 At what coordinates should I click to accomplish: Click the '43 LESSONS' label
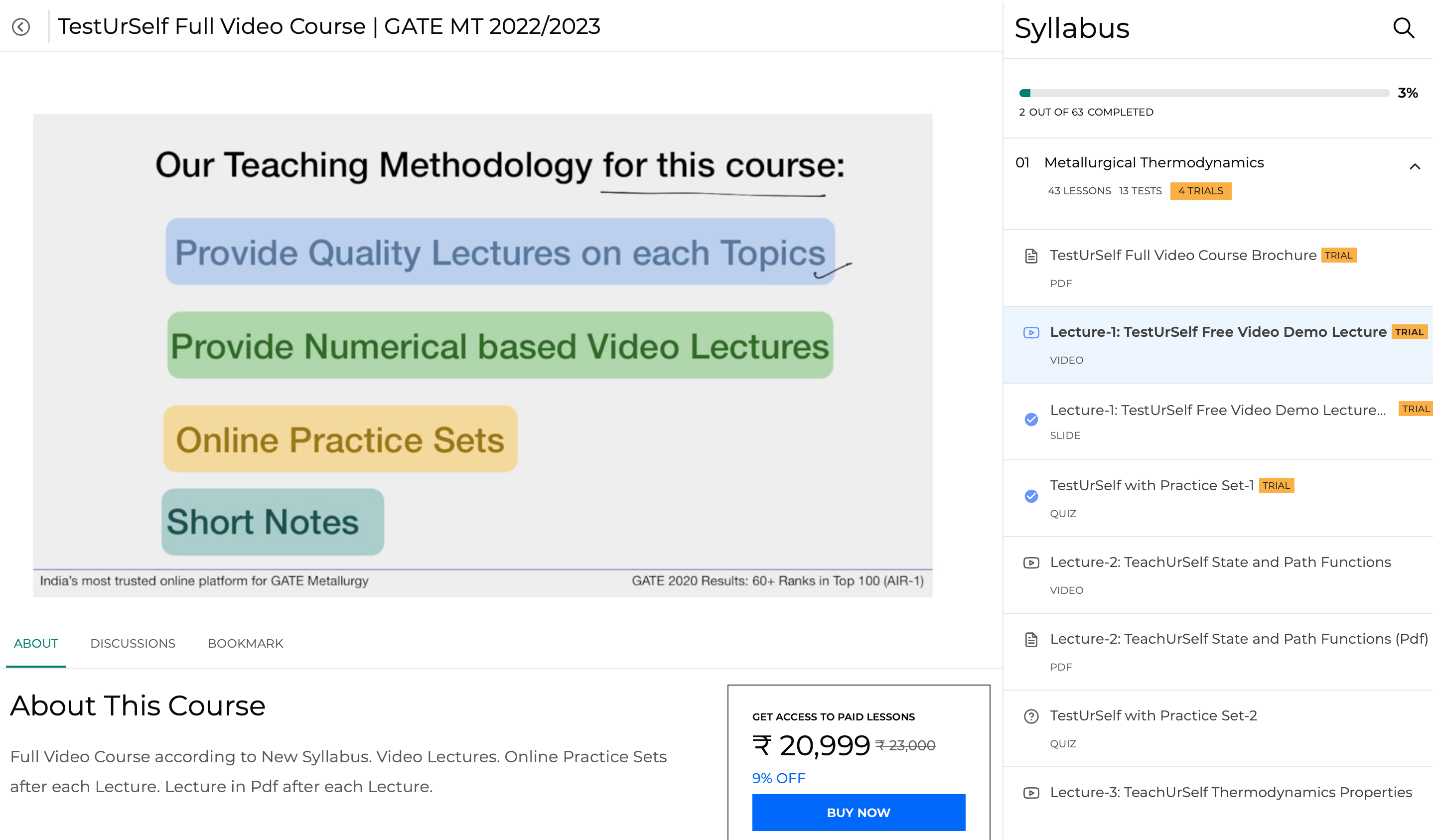pos(1079,191)
